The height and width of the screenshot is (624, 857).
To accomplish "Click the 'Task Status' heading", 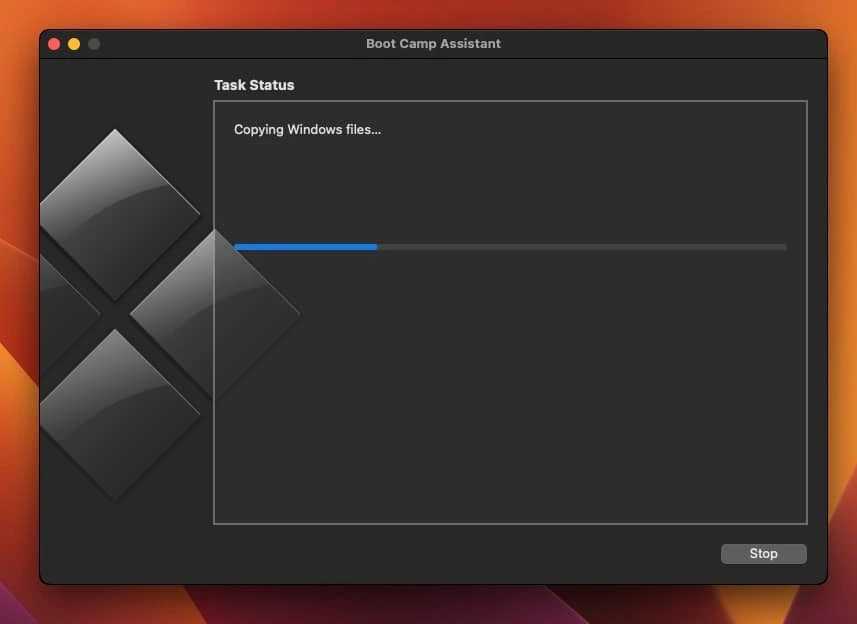I will click(254, 85).
